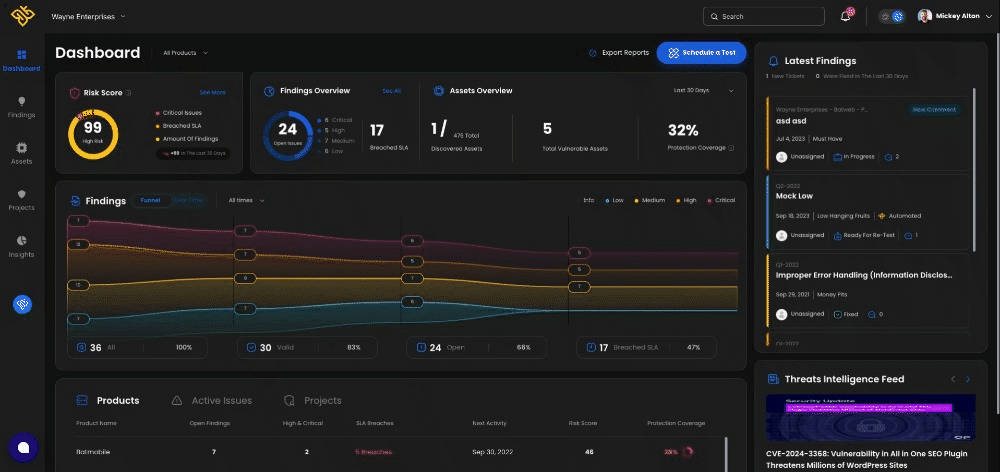This screenshot has width=1000, height=472.
Task: Toggle Info series in chart legend
Action: [588, 200]
